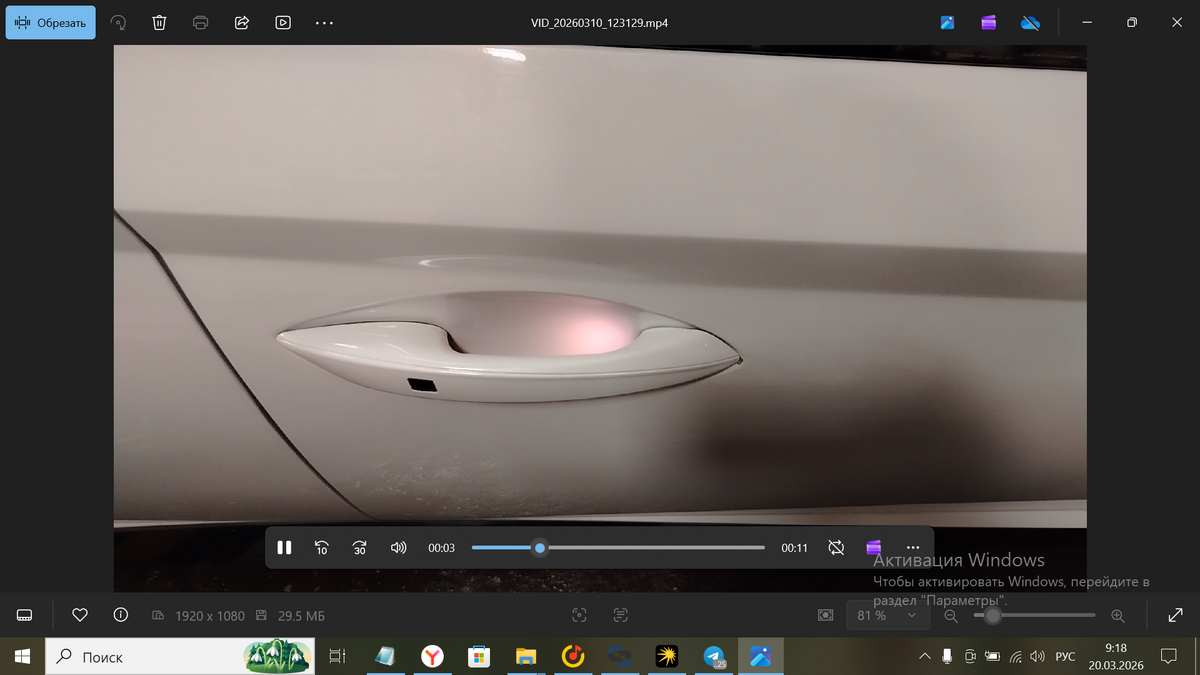Start slideshow from the top toolbar
The height and width of the screenshot is (675, 1200).
283,22
